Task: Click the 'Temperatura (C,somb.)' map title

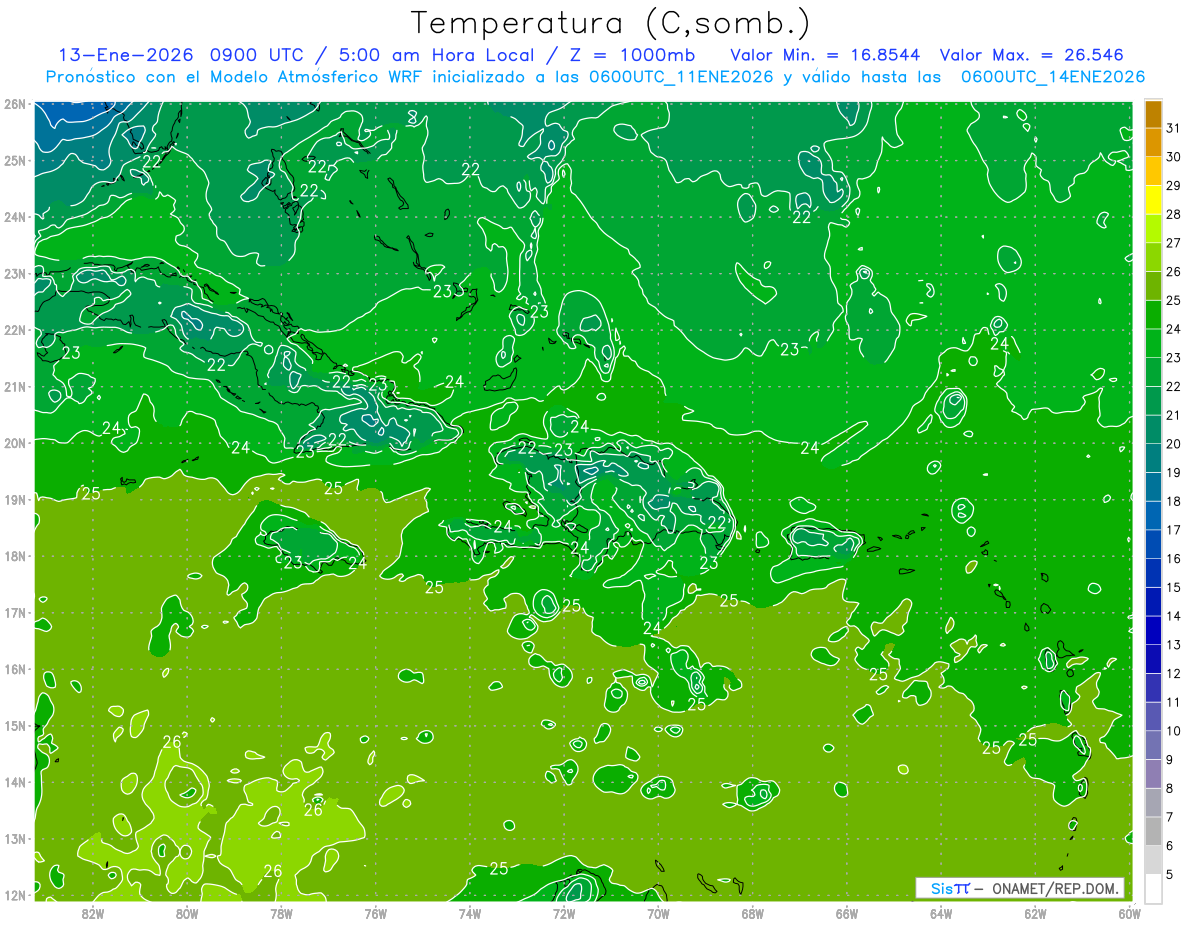Action: click(611, 24)
